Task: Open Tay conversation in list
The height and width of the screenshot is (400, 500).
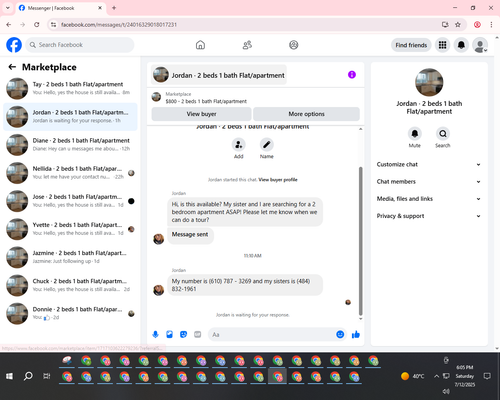Action: pos(70,88)
